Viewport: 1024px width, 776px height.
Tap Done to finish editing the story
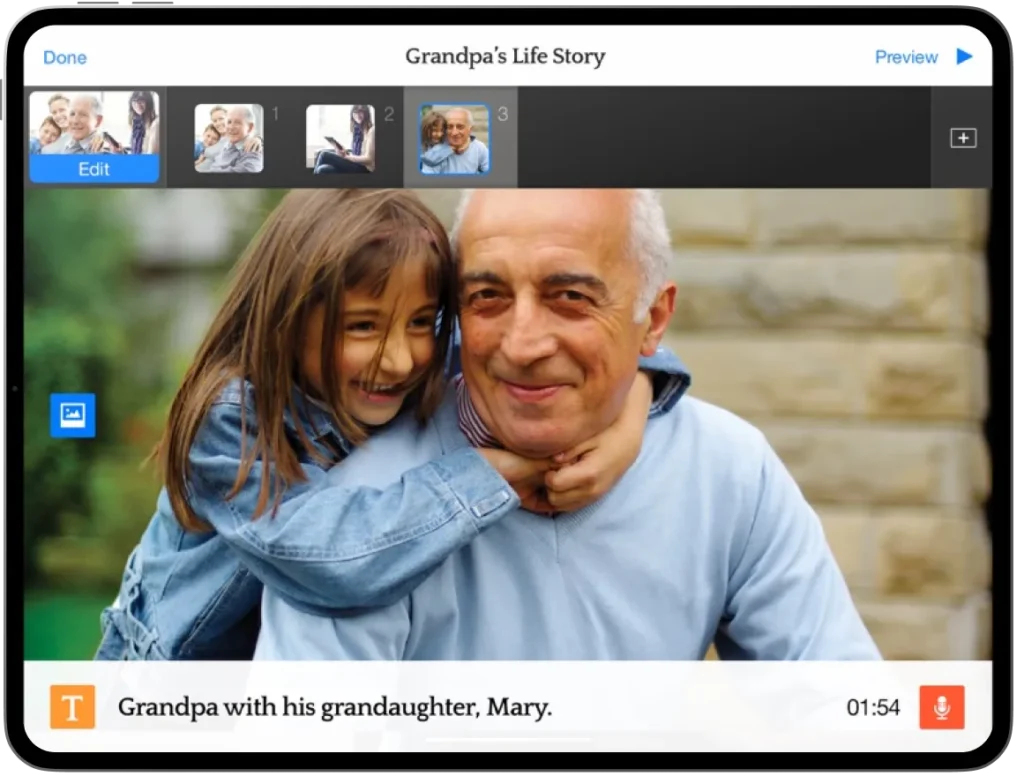tap(65, 57)
